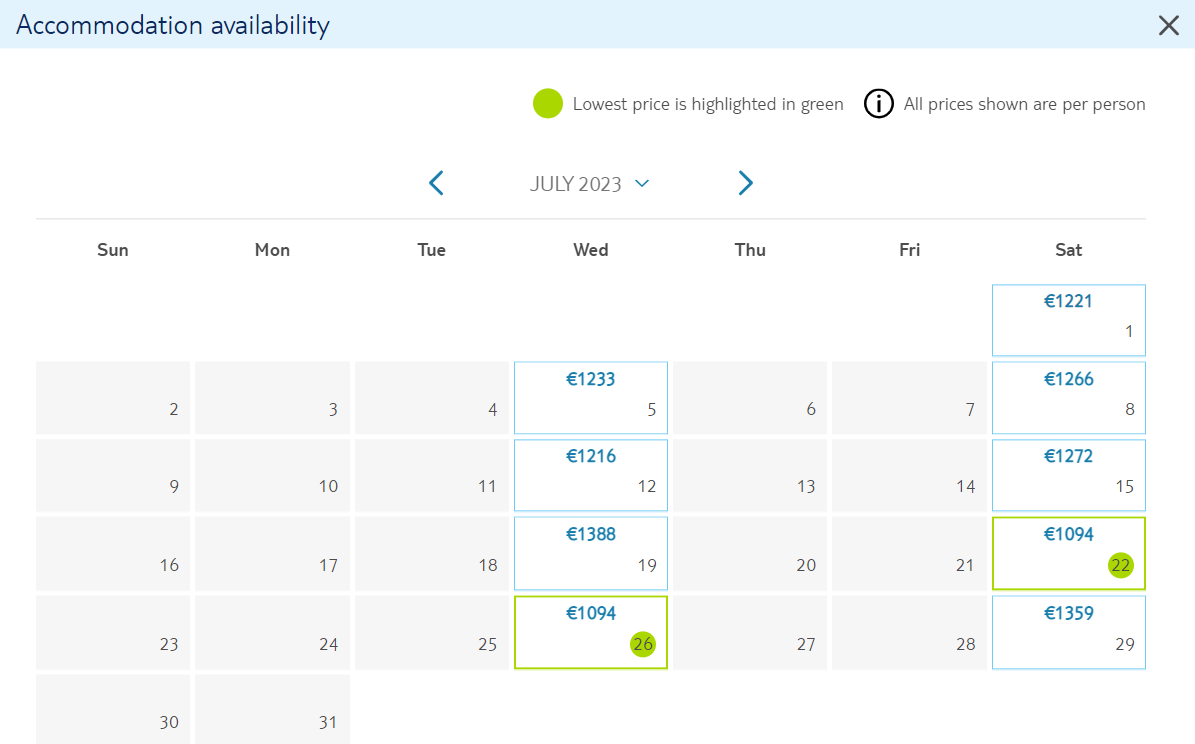Click greyed-out date 31 cell
Image resolution: width=1195 pixels, height=744 pixels.
point(272,709)
